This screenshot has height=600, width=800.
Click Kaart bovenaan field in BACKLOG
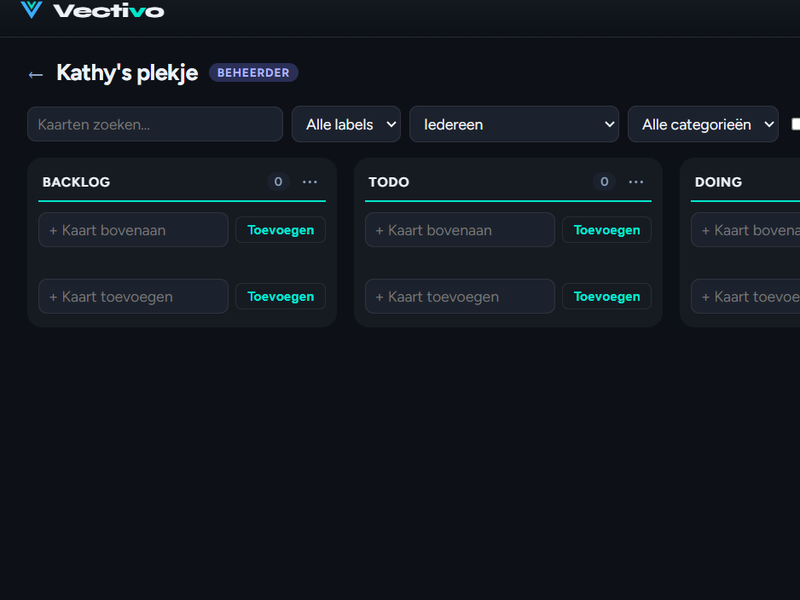(x=133, y=230)
